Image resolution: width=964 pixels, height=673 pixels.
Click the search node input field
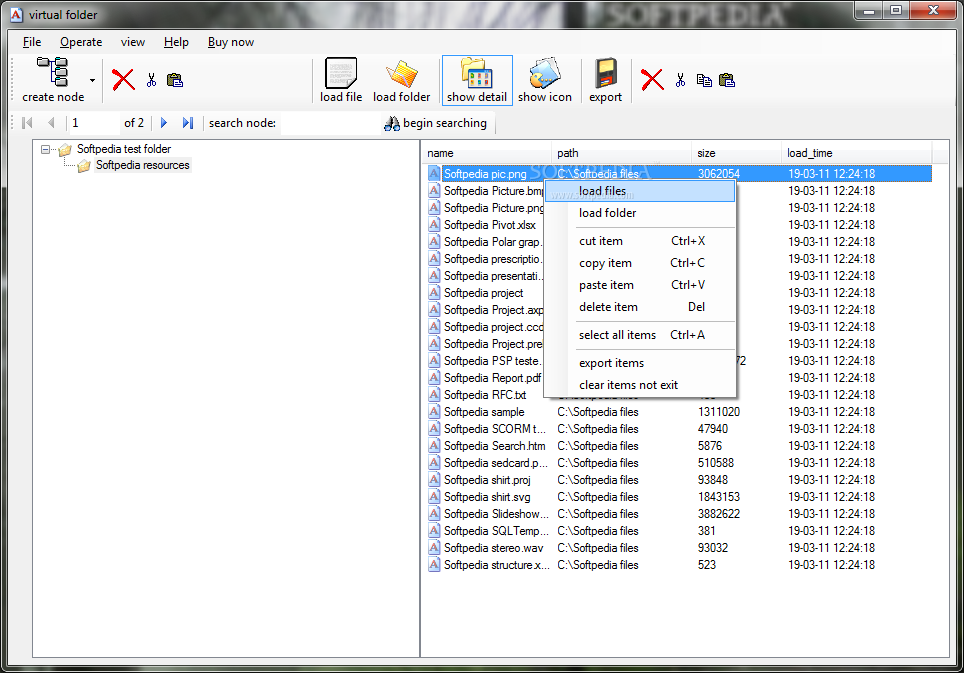click(x=330, y=123)
